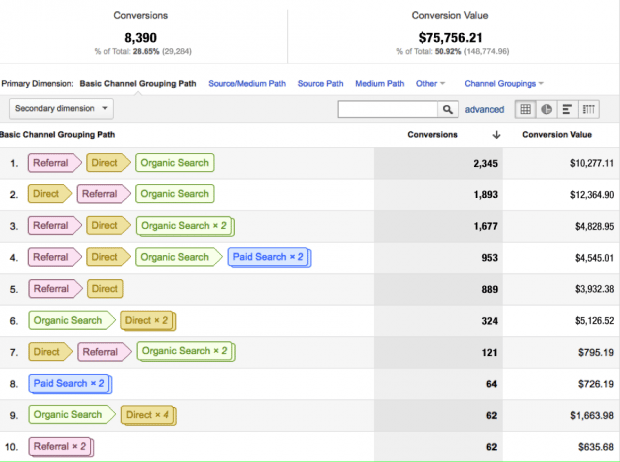The height and width of the screenshot is (462, 620).
Task: Click Referral × 2 chip in row 10
Action: coord(60,446)
